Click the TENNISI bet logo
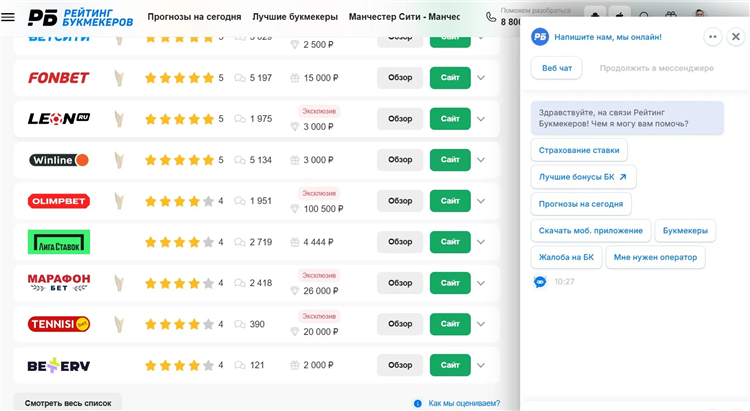750x411 pixels. coord(59,324)
